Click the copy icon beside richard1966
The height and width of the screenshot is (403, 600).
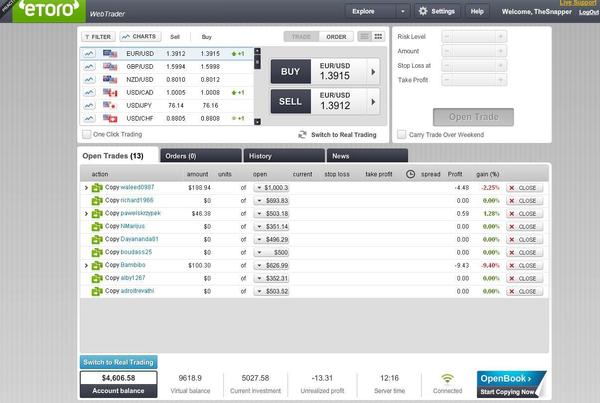[x=97, y=201]
